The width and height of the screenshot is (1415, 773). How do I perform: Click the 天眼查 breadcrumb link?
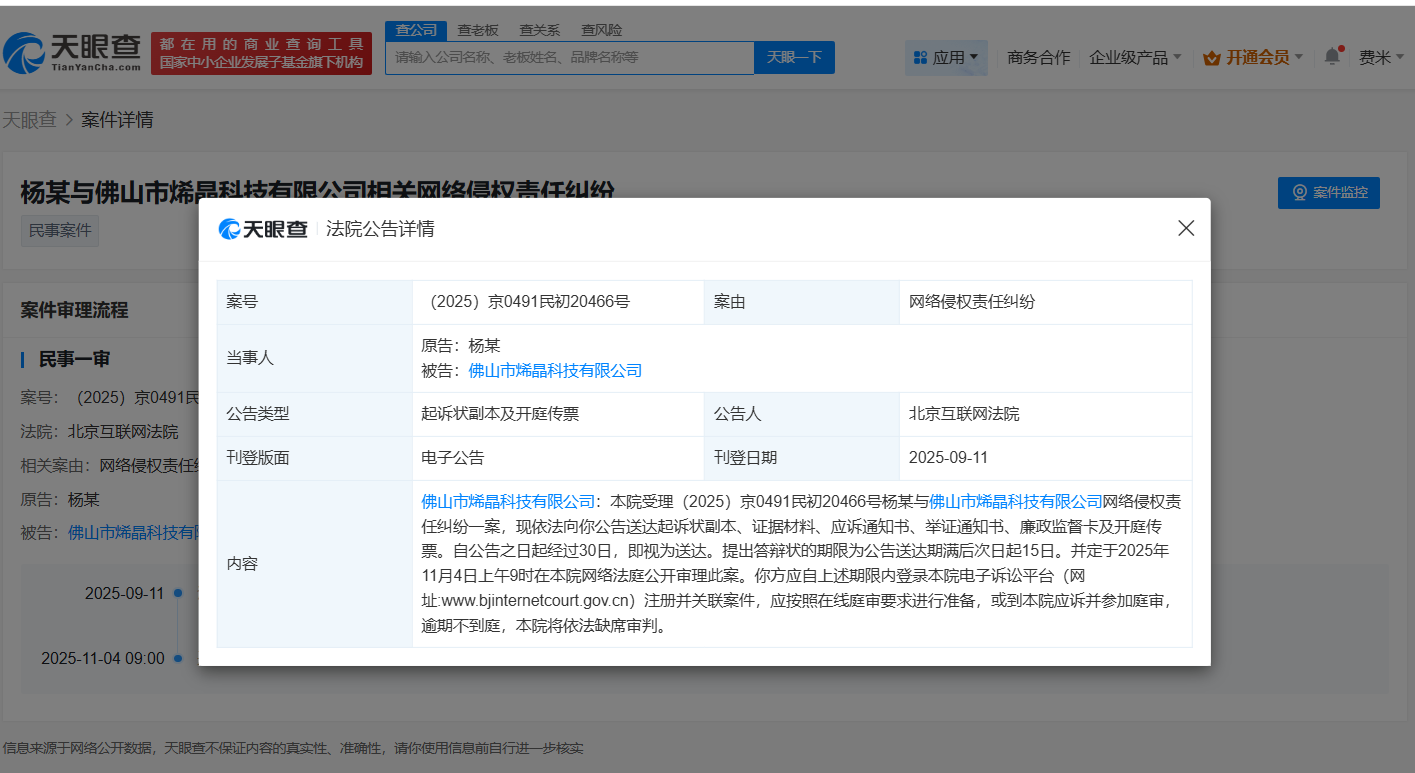[x=29, y=120]
